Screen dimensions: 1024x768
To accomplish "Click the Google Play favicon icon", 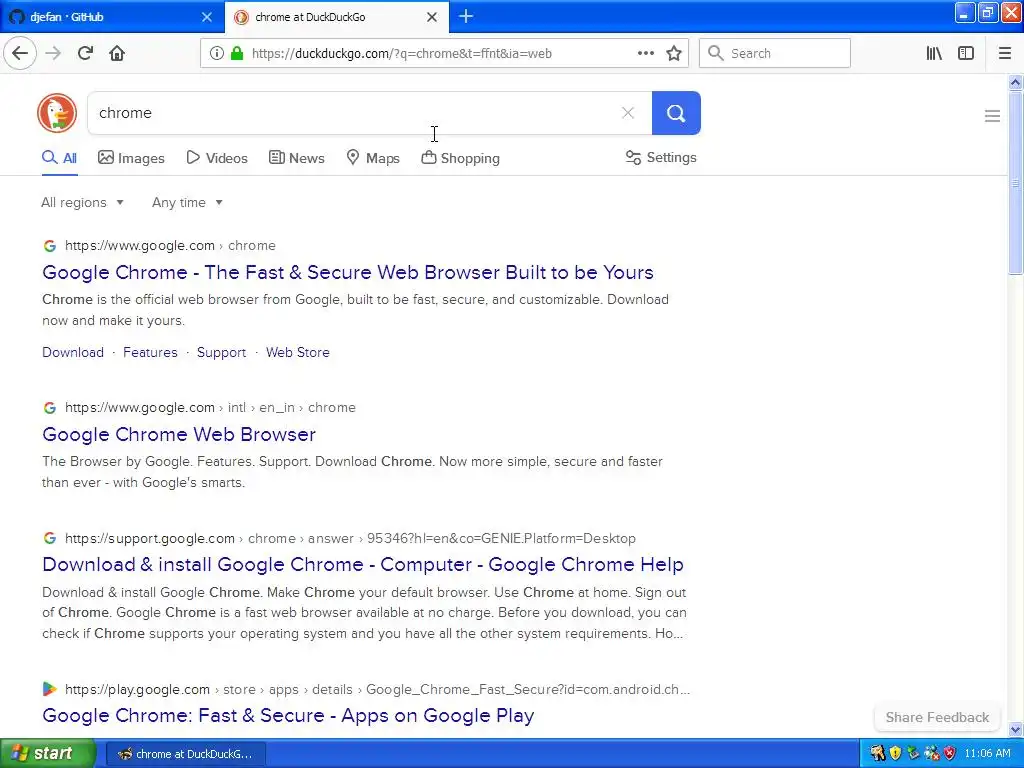I will point(50,689).
